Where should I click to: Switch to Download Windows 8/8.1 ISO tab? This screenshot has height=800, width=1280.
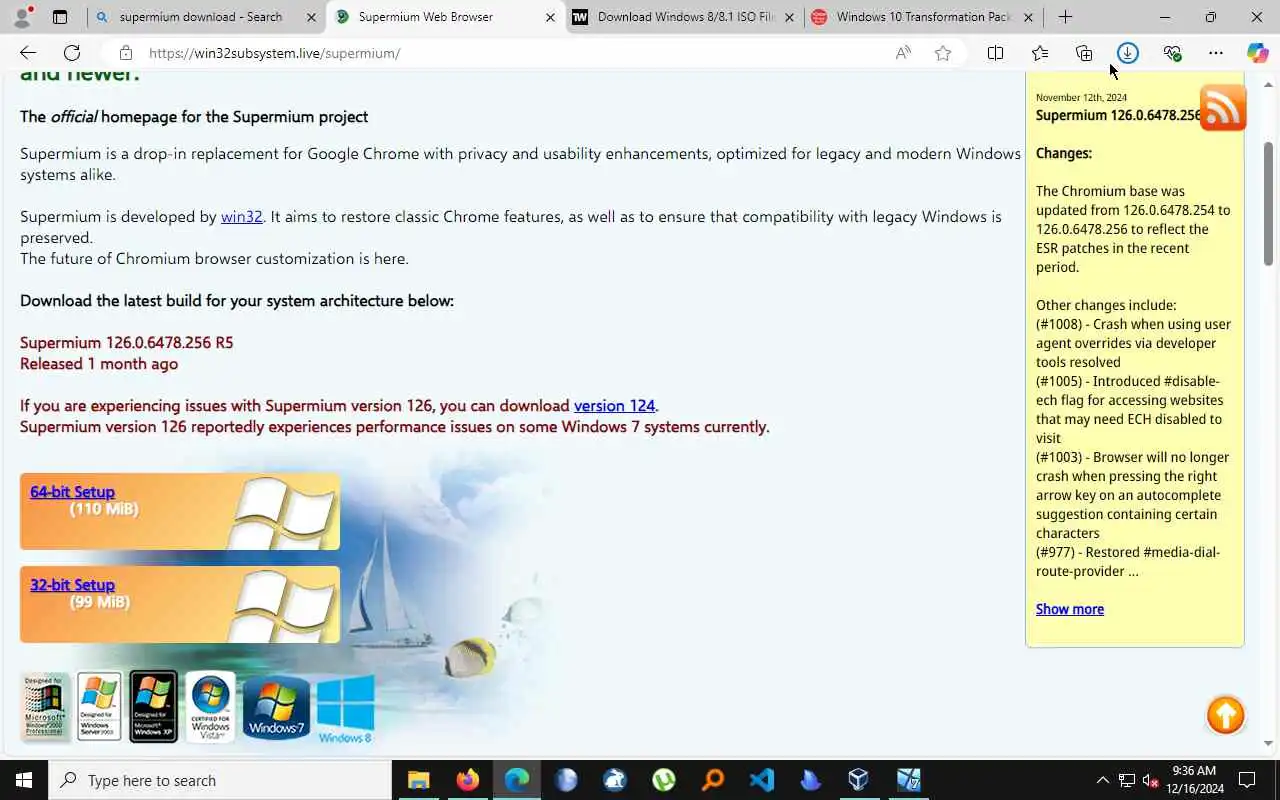tap(686, 17)
